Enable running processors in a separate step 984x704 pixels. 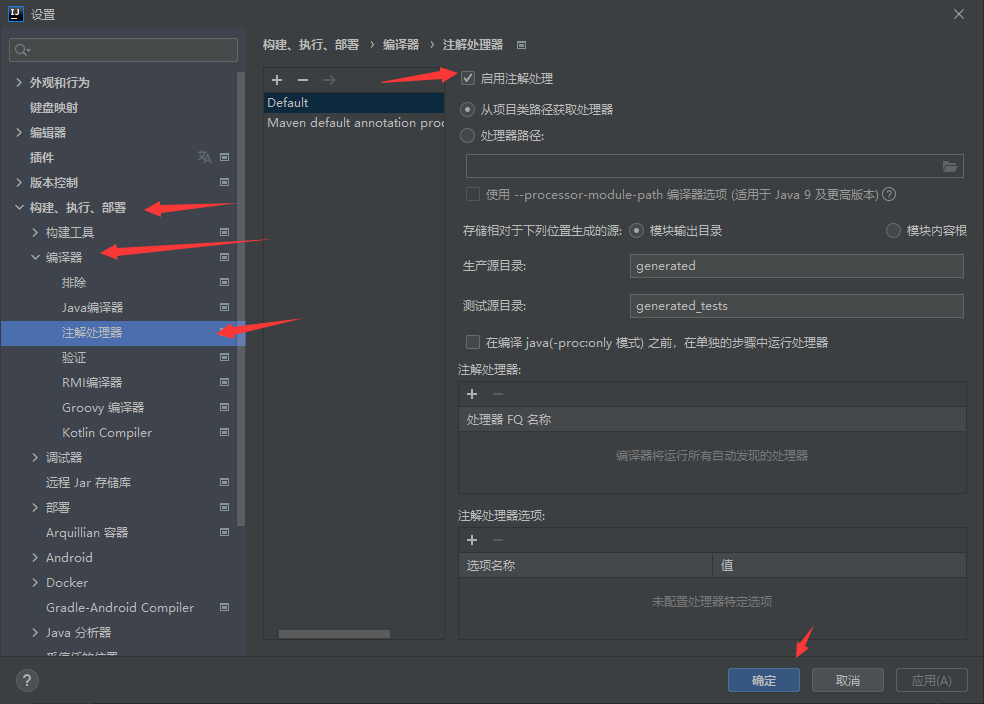(x=473, y=342)
